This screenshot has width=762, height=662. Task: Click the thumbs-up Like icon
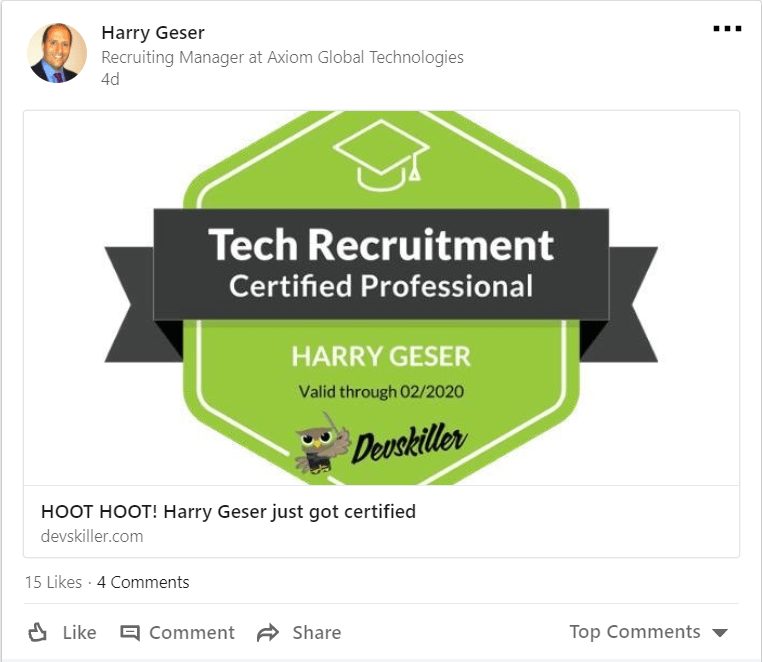click(38, 632)
